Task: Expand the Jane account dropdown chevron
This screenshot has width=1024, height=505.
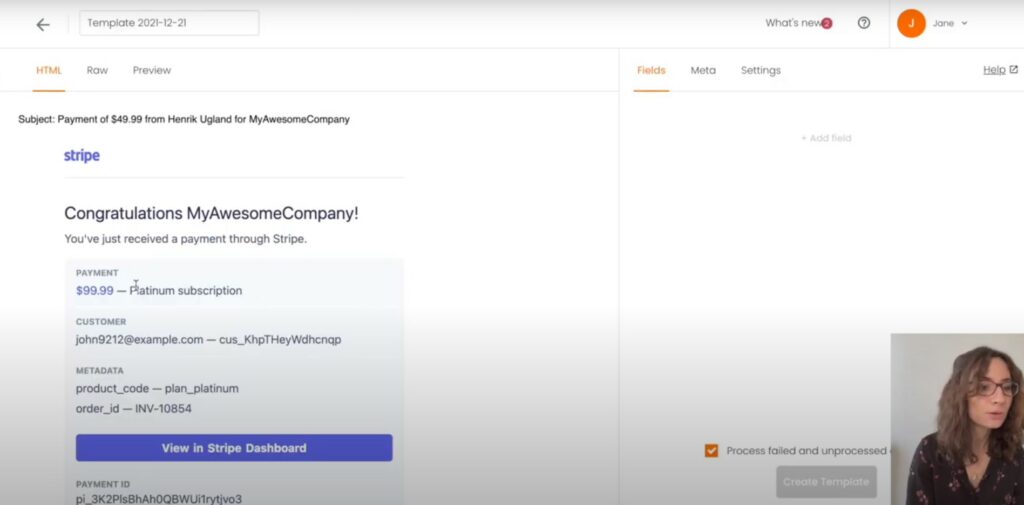Action: pos(964,24)
